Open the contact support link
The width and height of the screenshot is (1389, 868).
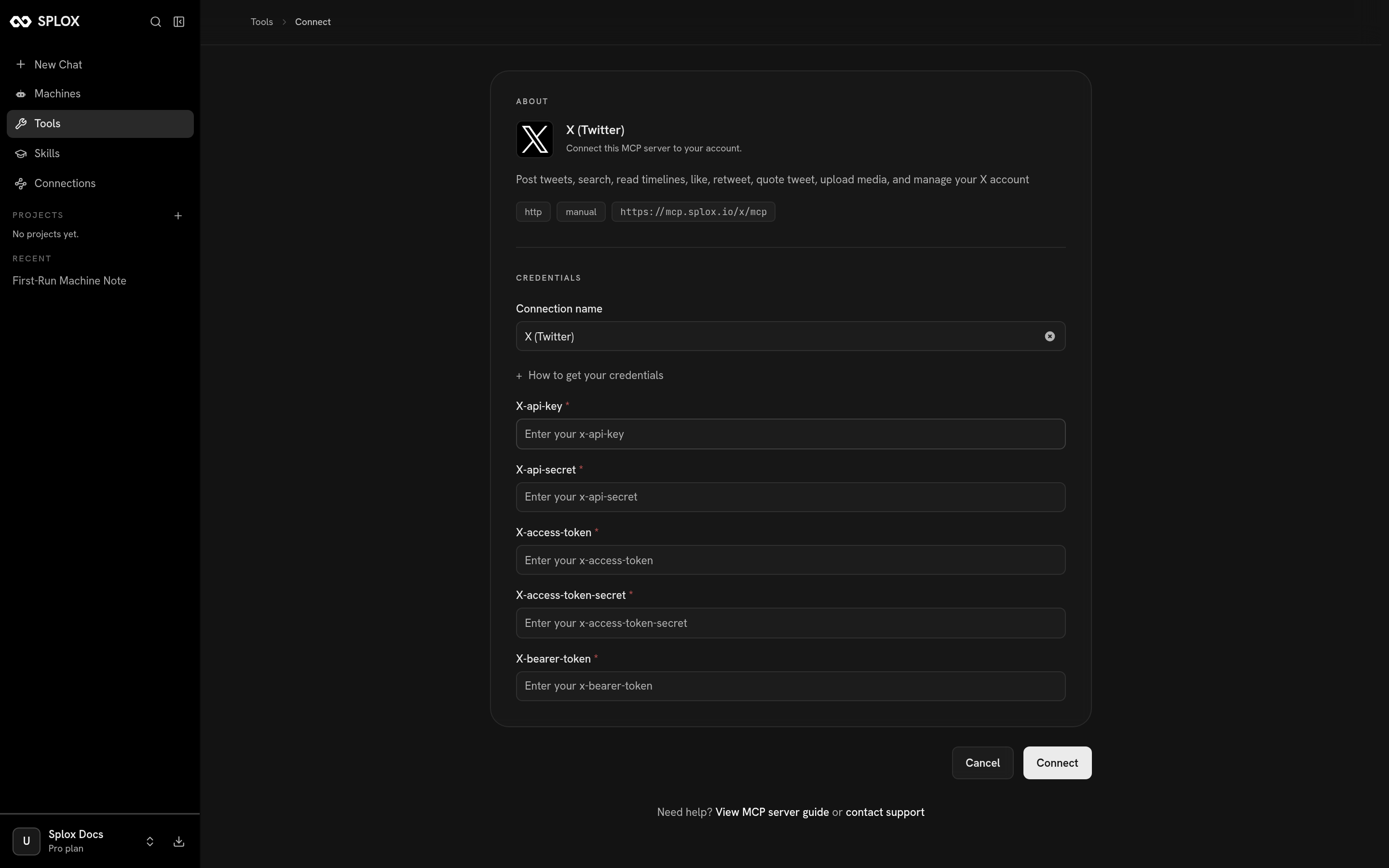click(x=885, y=813)
